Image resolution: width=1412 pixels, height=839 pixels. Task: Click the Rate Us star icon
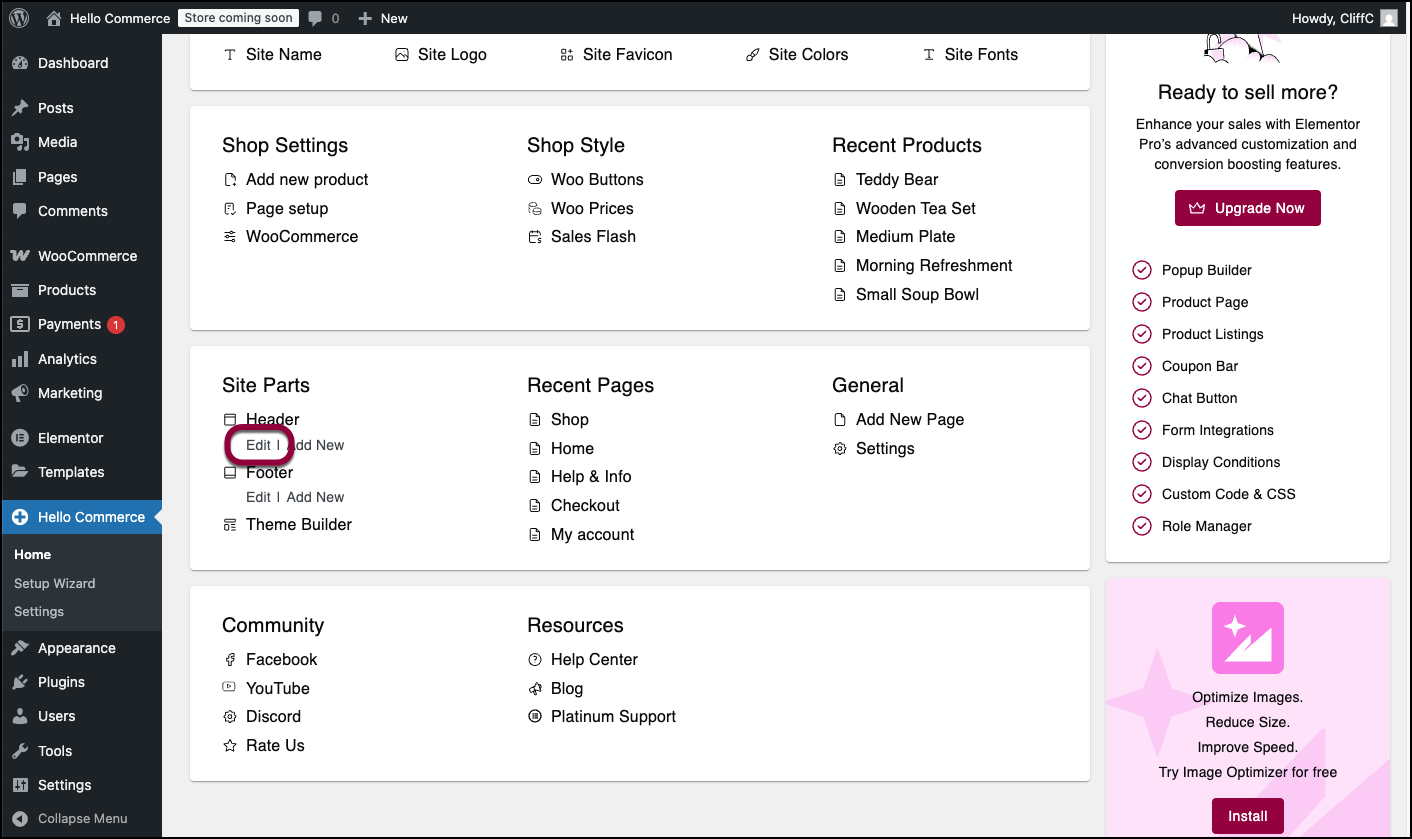230,746
